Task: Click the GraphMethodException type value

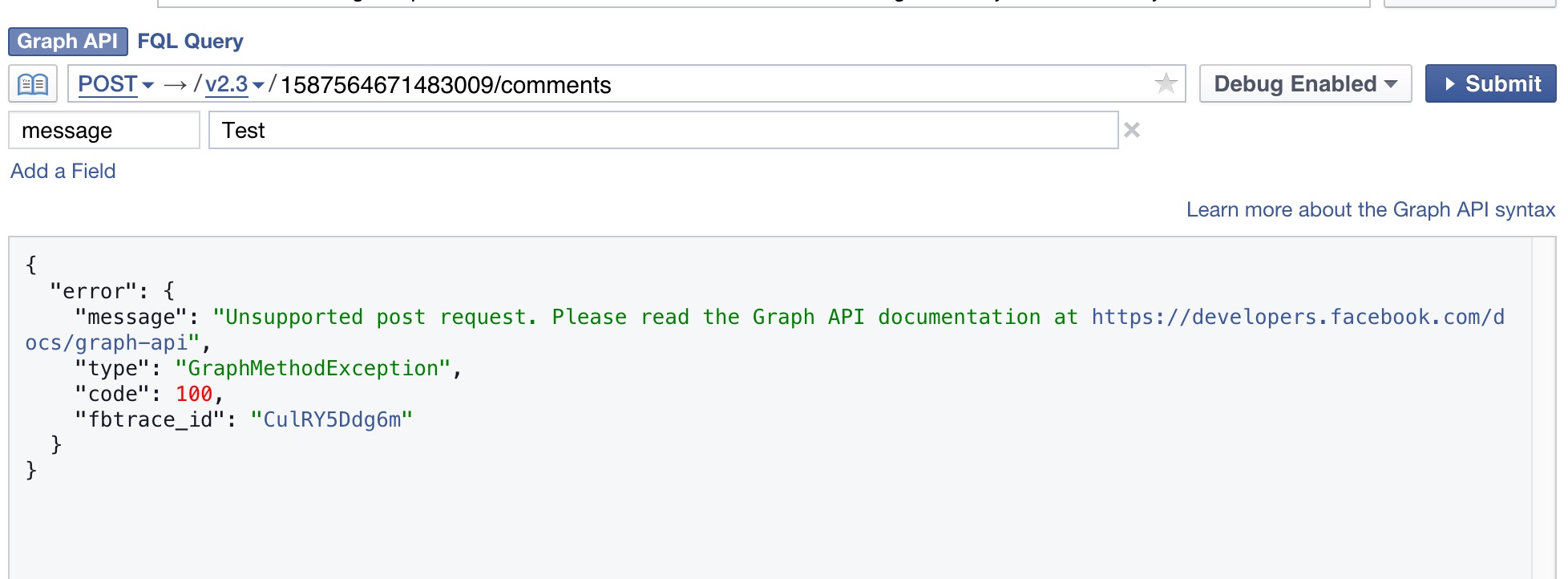Action: pos(312,368)
